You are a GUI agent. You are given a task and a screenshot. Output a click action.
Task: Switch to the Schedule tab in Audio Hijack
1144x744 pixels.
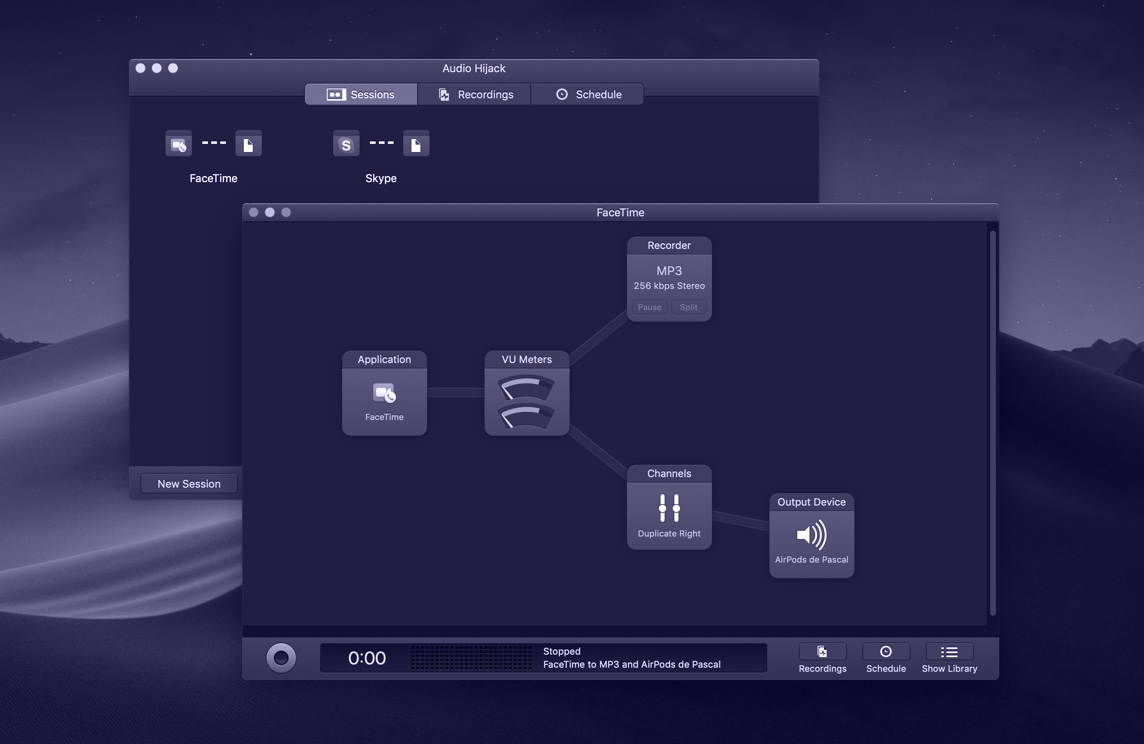pos(587,94)
